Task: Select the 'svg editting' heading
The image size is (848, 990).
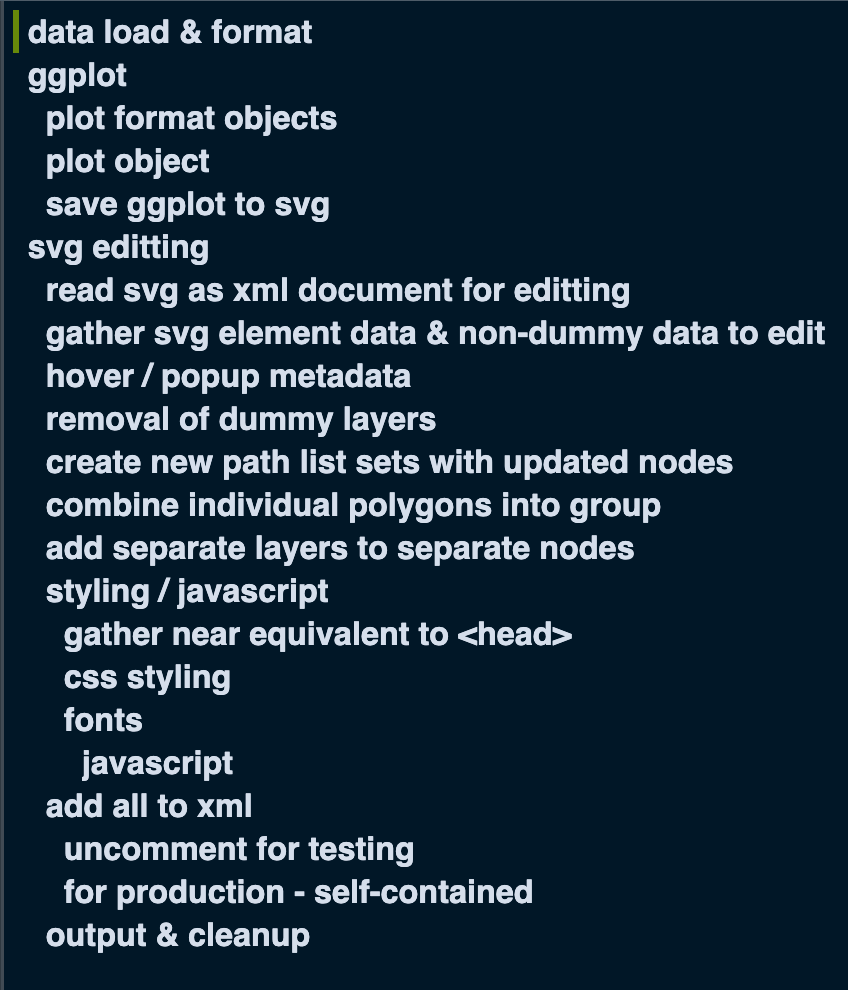Action: click(118, 247)
